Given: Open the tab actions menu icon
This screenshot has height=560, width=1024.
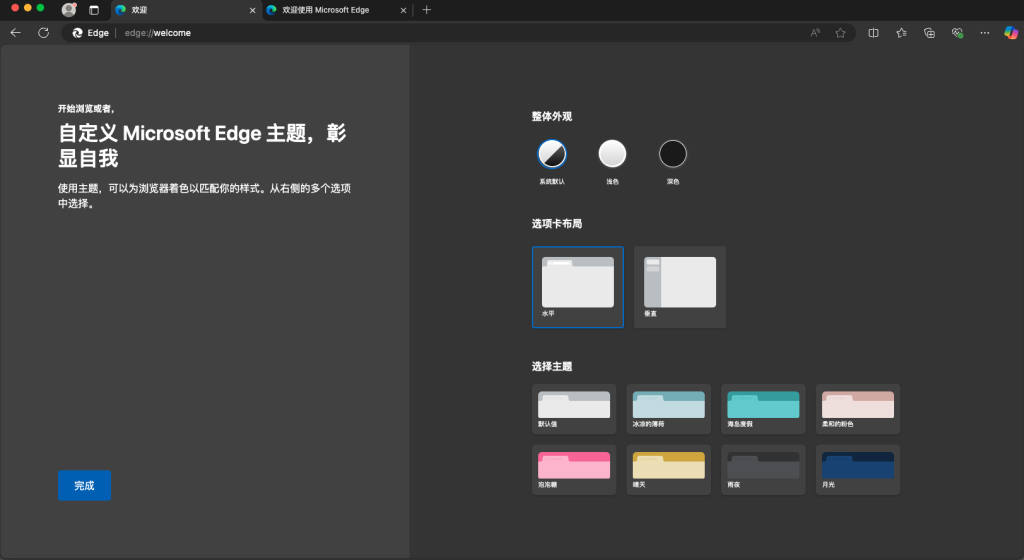Looking at the screenshot, I should point(94,10).
